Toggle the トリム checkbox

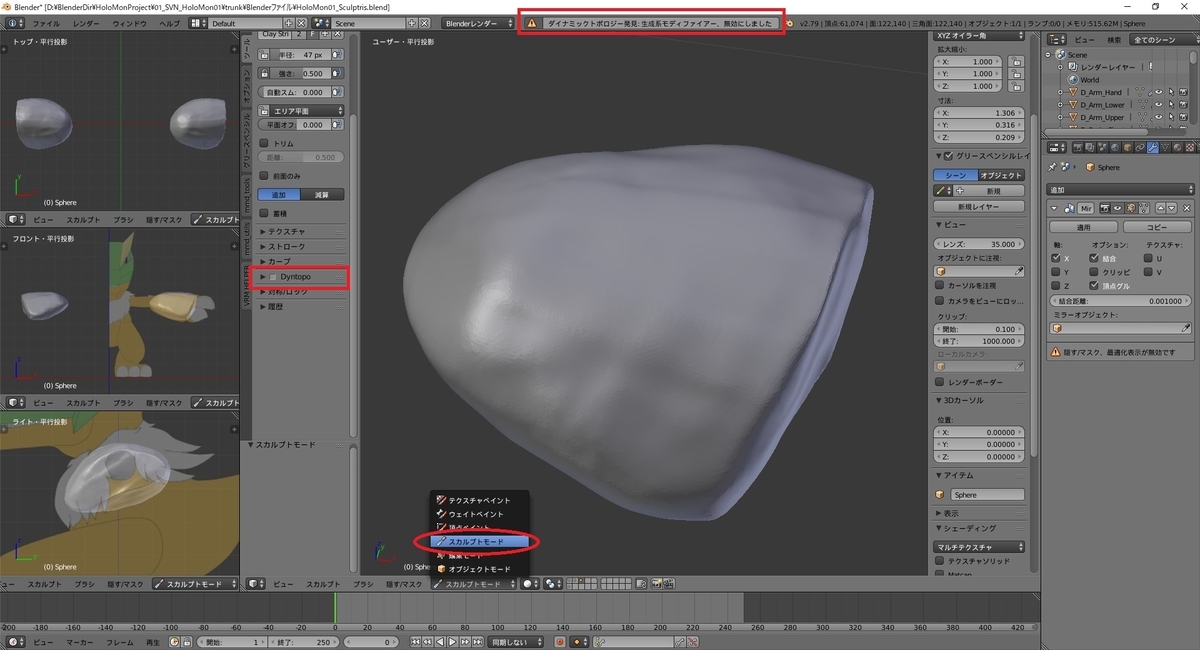[263, 143]
